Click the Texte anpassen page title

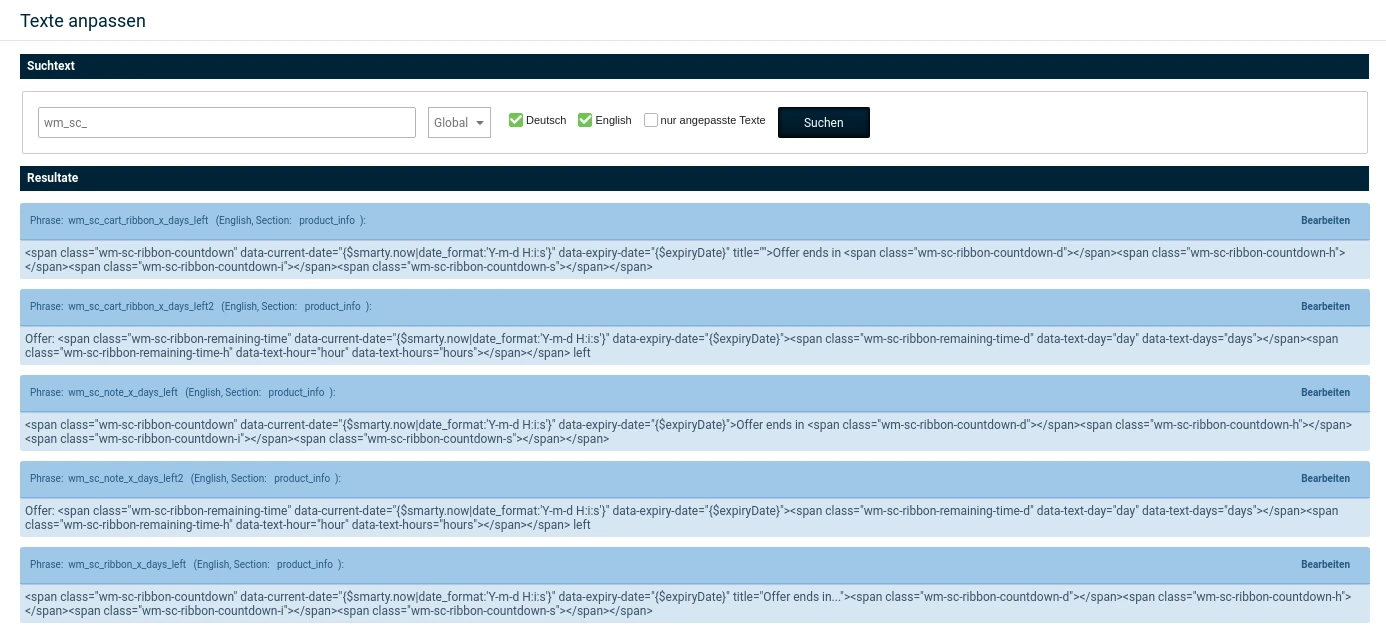(83, 20)
